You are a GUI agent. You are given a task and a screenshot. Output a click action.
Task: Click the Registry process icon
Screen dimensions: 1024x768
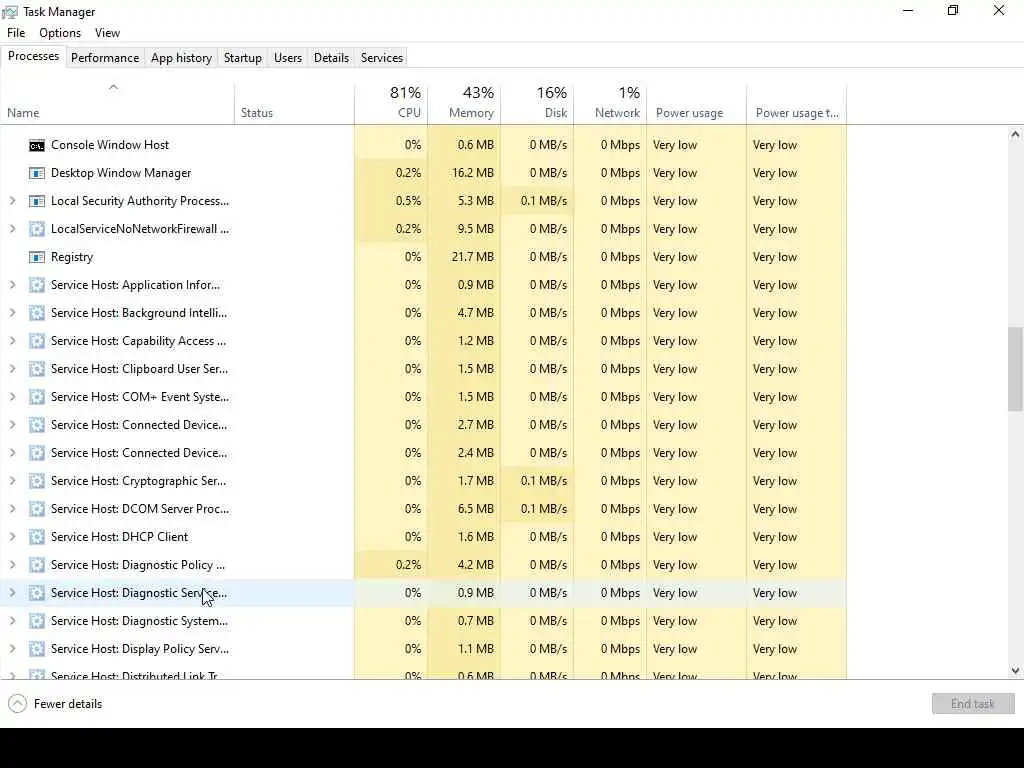(37, 257)
